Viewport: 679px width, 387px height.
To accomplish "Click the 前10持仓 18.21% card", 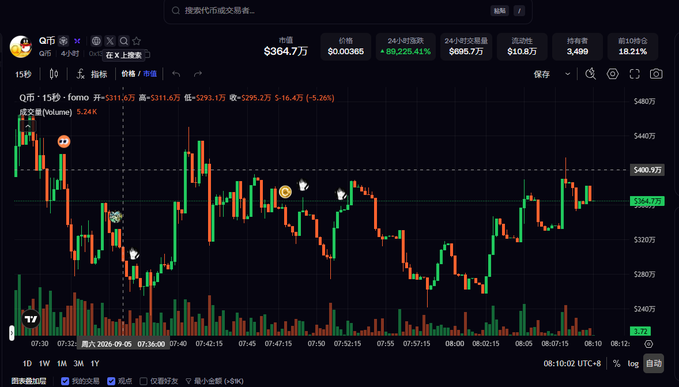I will pyautogui.click(x=633, y=47).
